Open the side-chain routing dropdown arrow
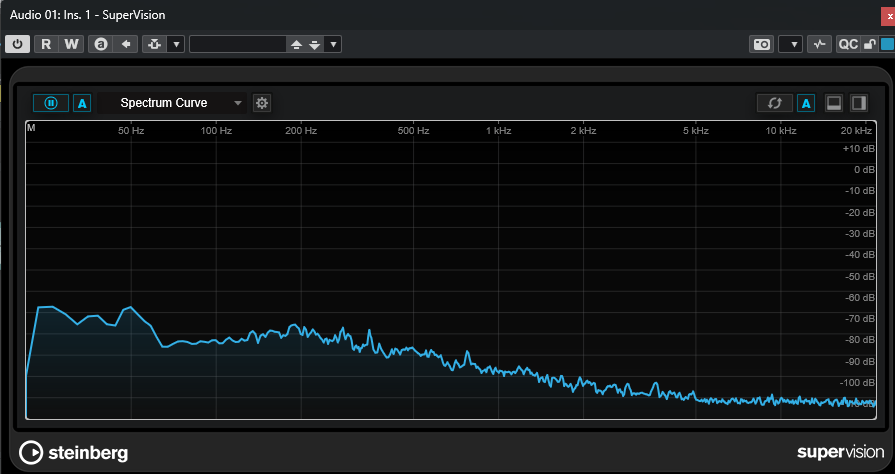This screenshot has height=474, width=895. (x=176, y=44)
